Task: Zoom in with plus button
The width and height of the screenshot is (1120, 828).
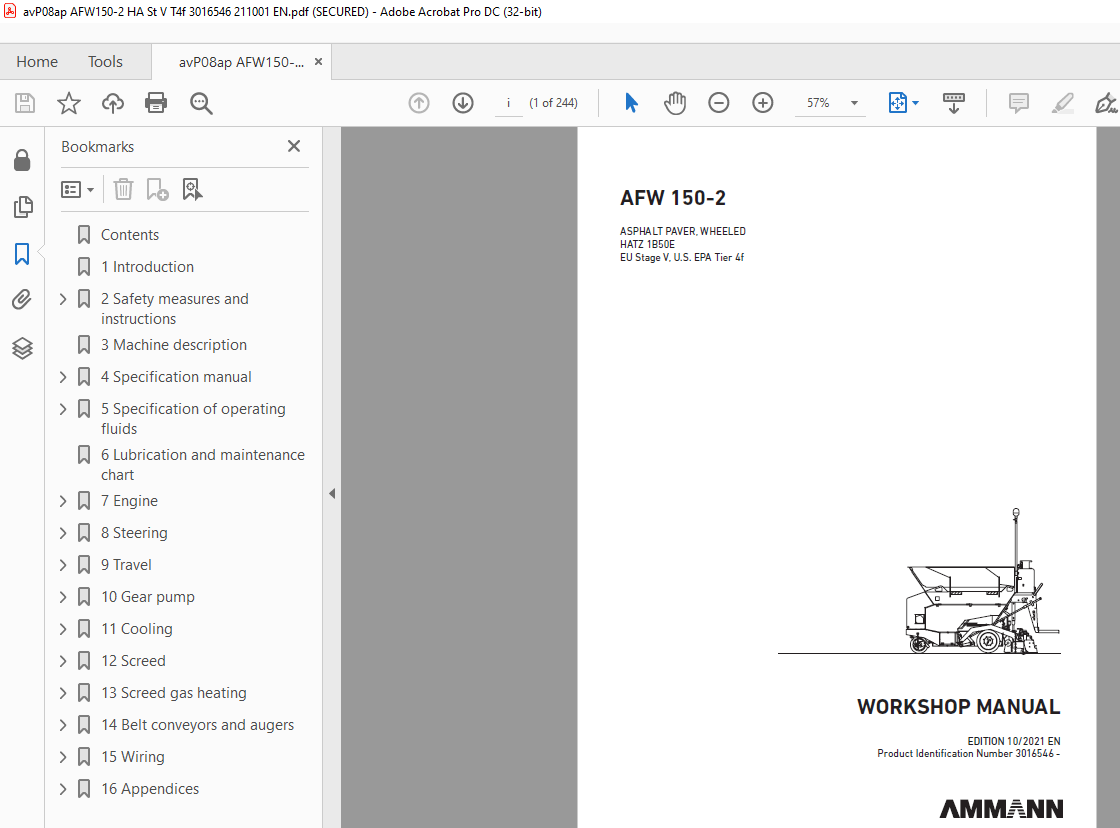Action: pos(763,103)
